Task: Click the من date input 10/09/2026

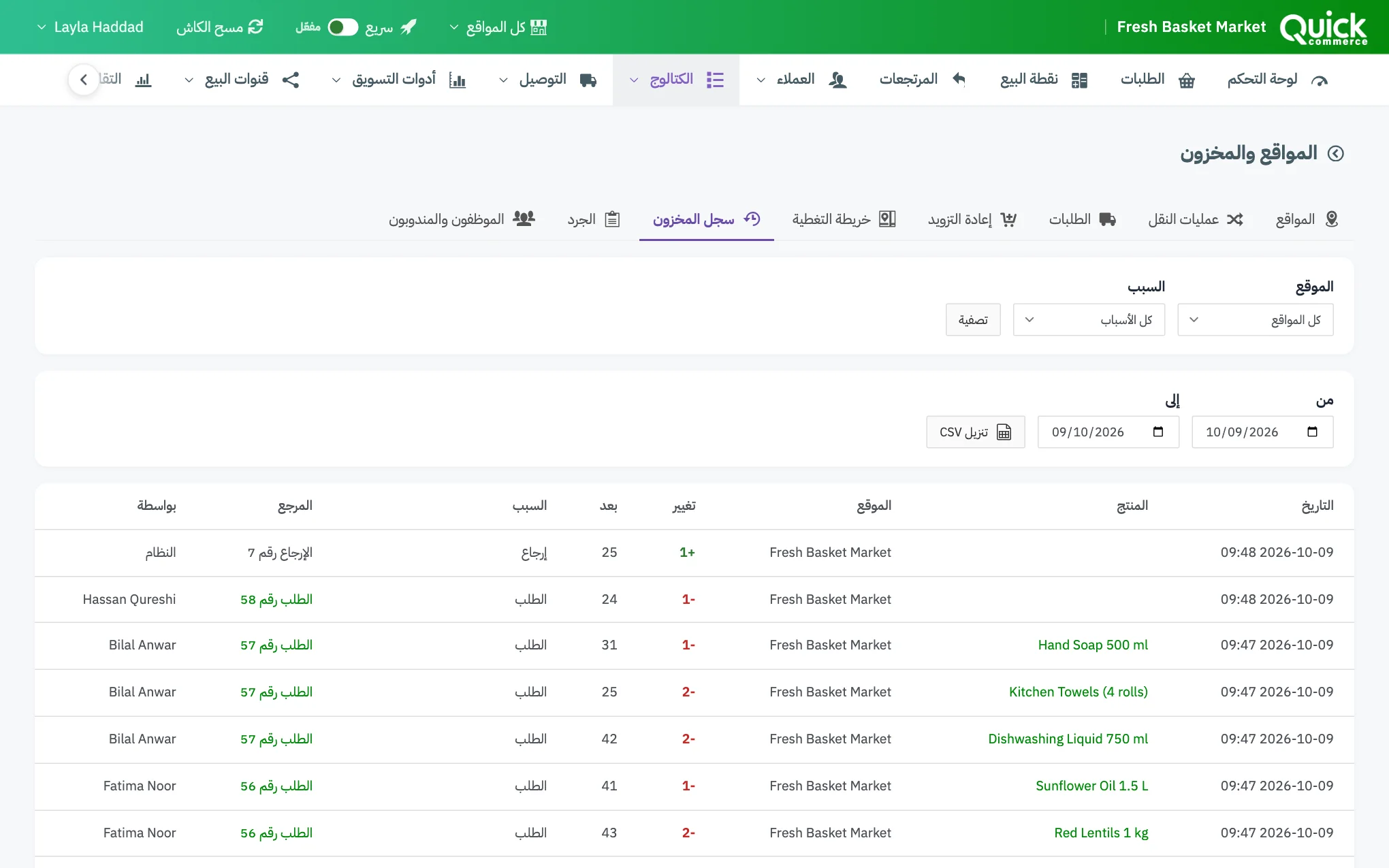Action: pyautogui.click(x=1262, y=432)
